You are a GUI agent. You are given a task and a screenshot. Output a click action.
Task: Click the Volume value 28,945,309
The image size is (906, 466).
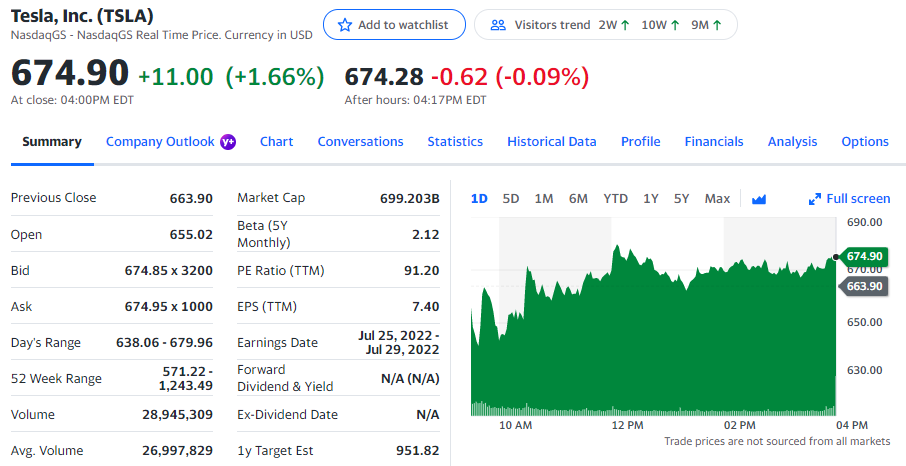(177, 415)
